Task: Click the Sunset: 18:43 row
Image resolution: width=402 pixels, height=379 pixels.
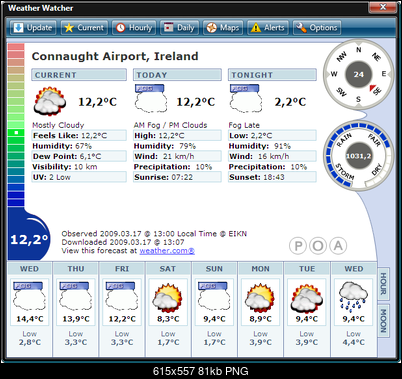Action: [272, 177]
